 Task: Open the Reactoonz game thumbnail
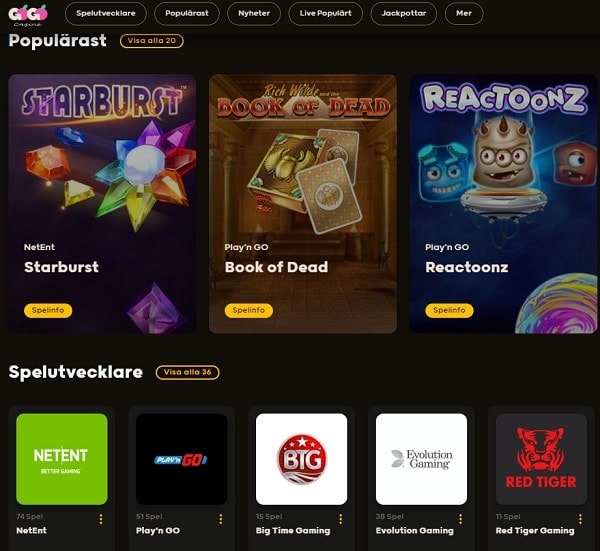(504, 204)
